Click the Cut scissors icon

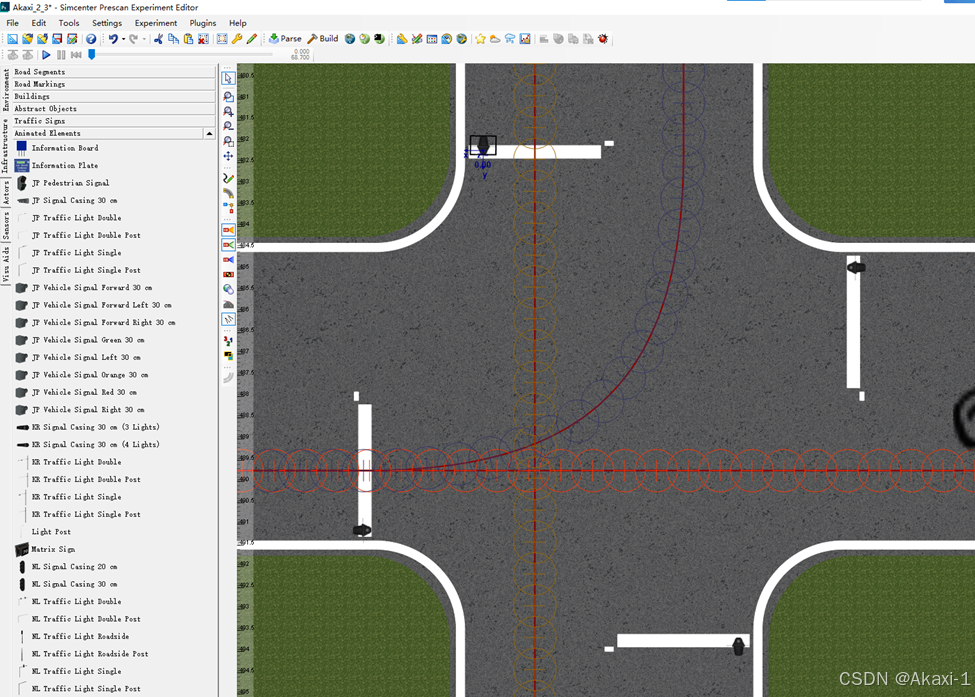tap(159, 39)
